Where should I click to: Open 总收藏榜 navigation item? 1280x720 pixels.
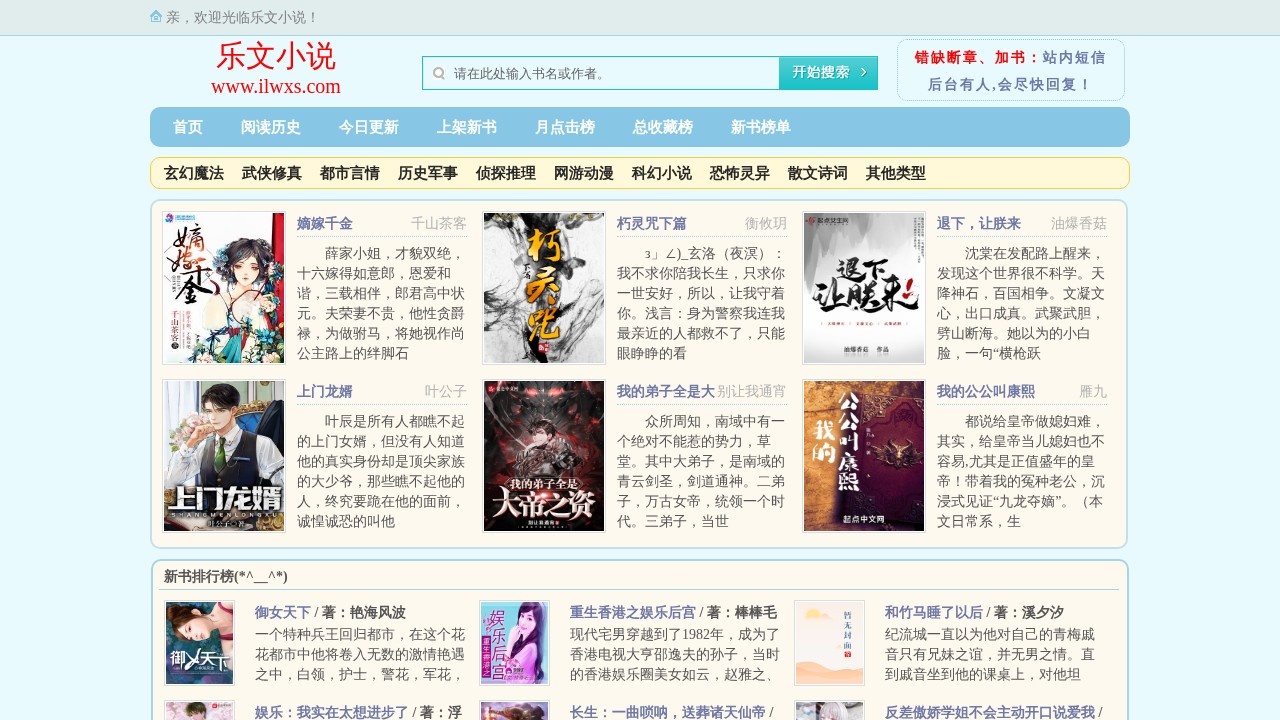[x=663, y=127]
